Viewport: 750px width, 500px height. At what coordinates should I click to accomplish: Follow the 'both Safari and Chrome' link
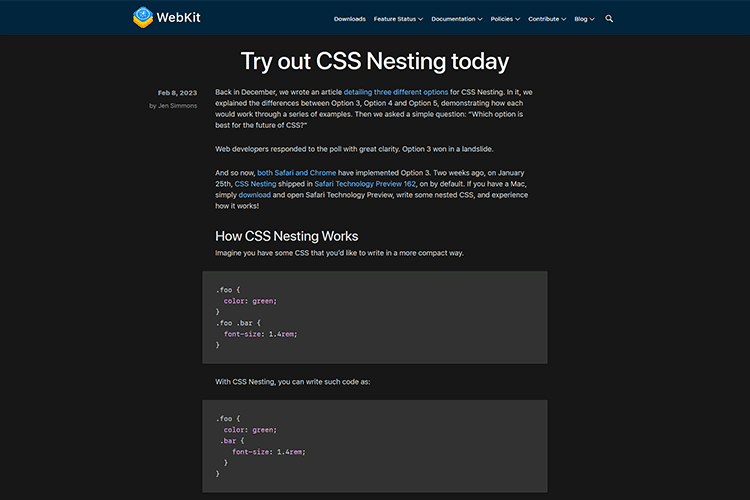[297, 172]
